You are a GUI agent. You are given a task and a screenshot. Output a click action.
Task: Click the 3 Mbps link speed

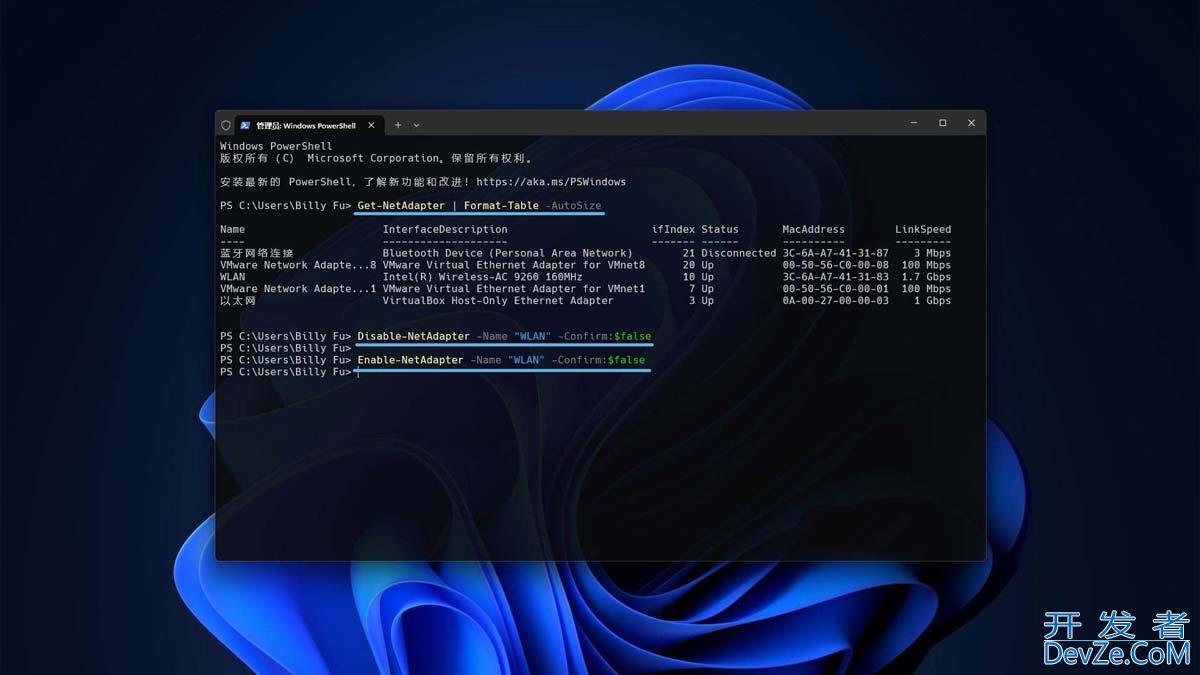[x=932, y=253]
